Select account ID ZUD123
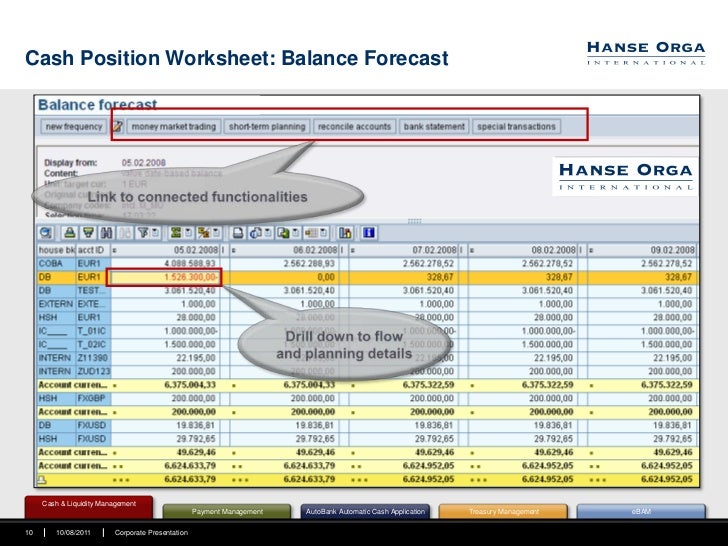The width and height of the screenshot is (728, 546). [93, 371]
